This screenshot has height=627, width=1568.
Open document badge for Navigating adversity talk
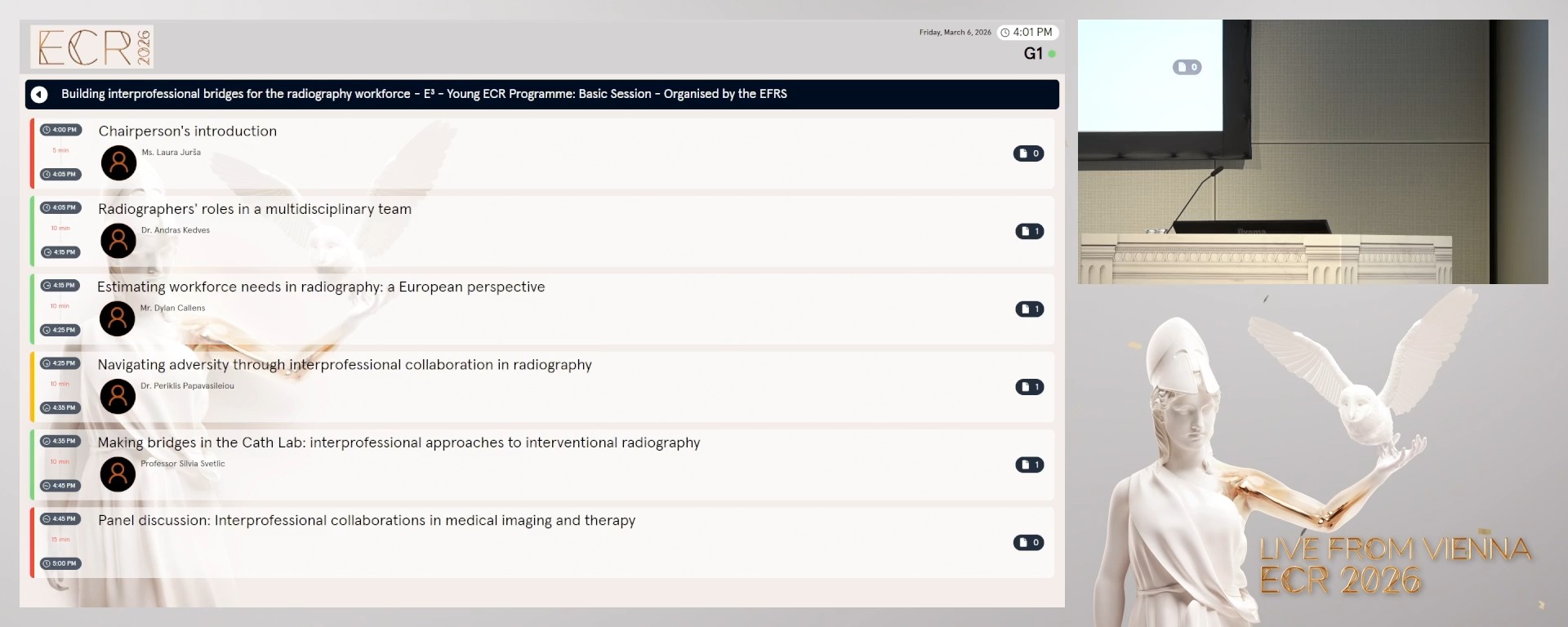pos(1029,387)
